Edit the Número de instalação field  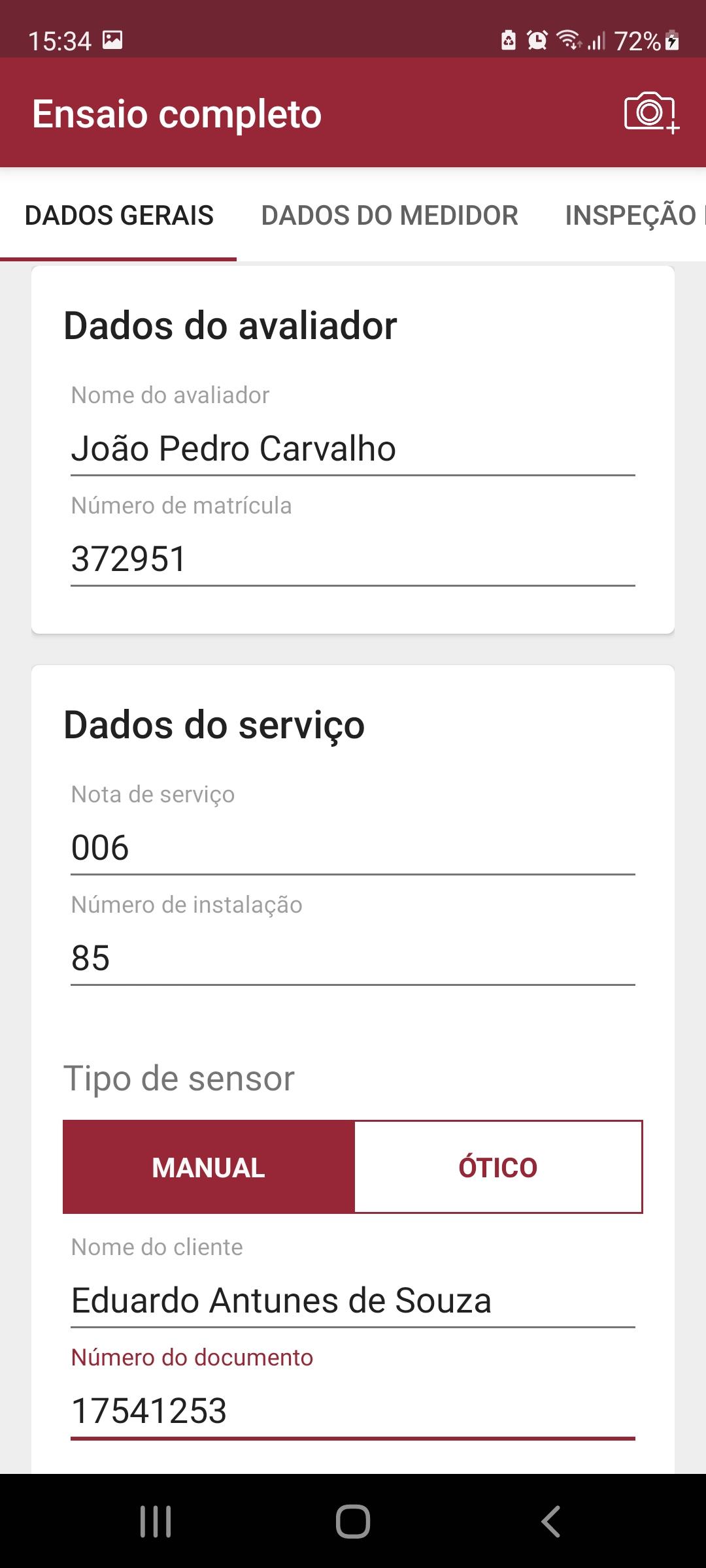[x=353, y=958]
